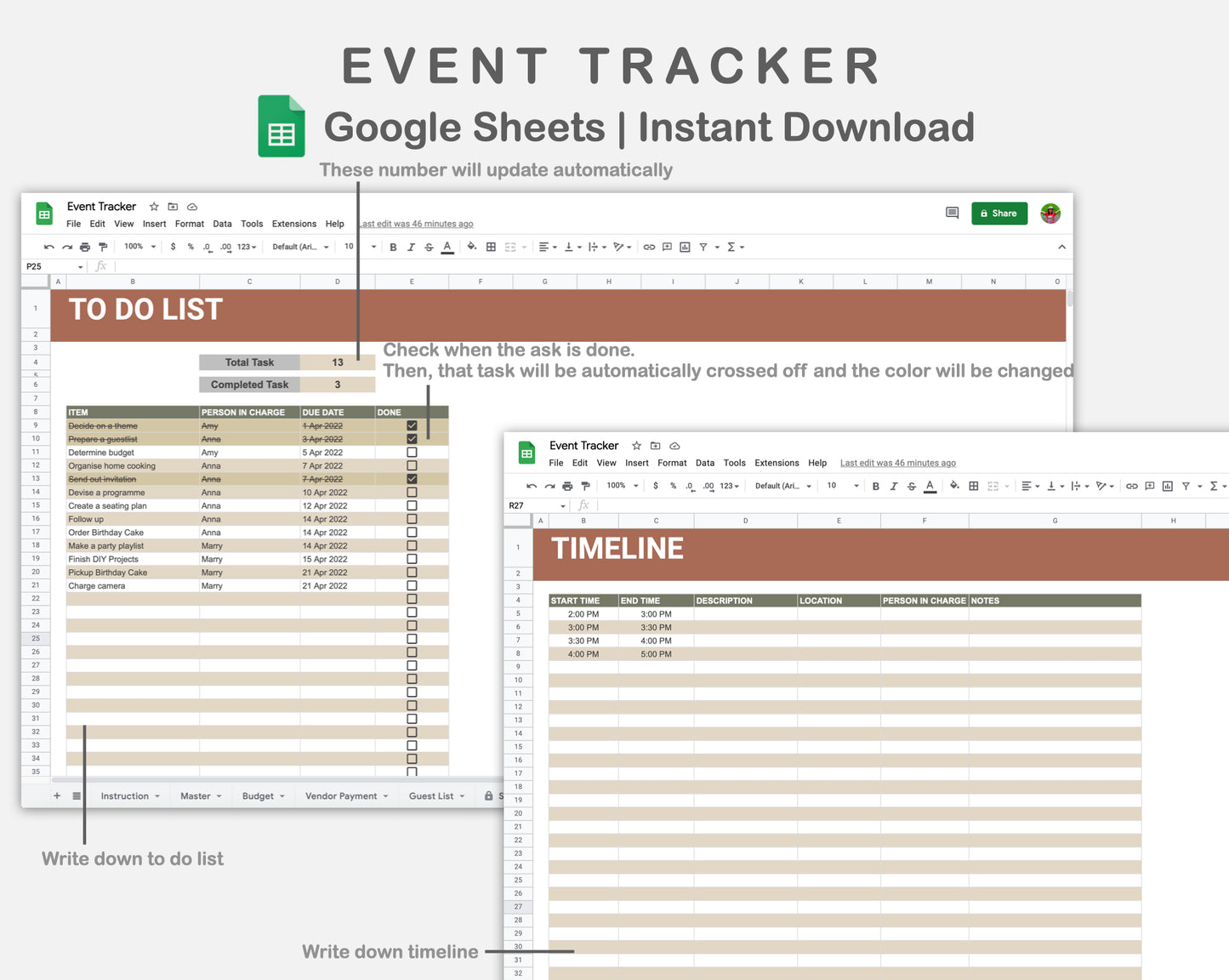Viewport: 1229px width, 980px height.
Task: Click the paint format tool
Action: pos(102,246)
